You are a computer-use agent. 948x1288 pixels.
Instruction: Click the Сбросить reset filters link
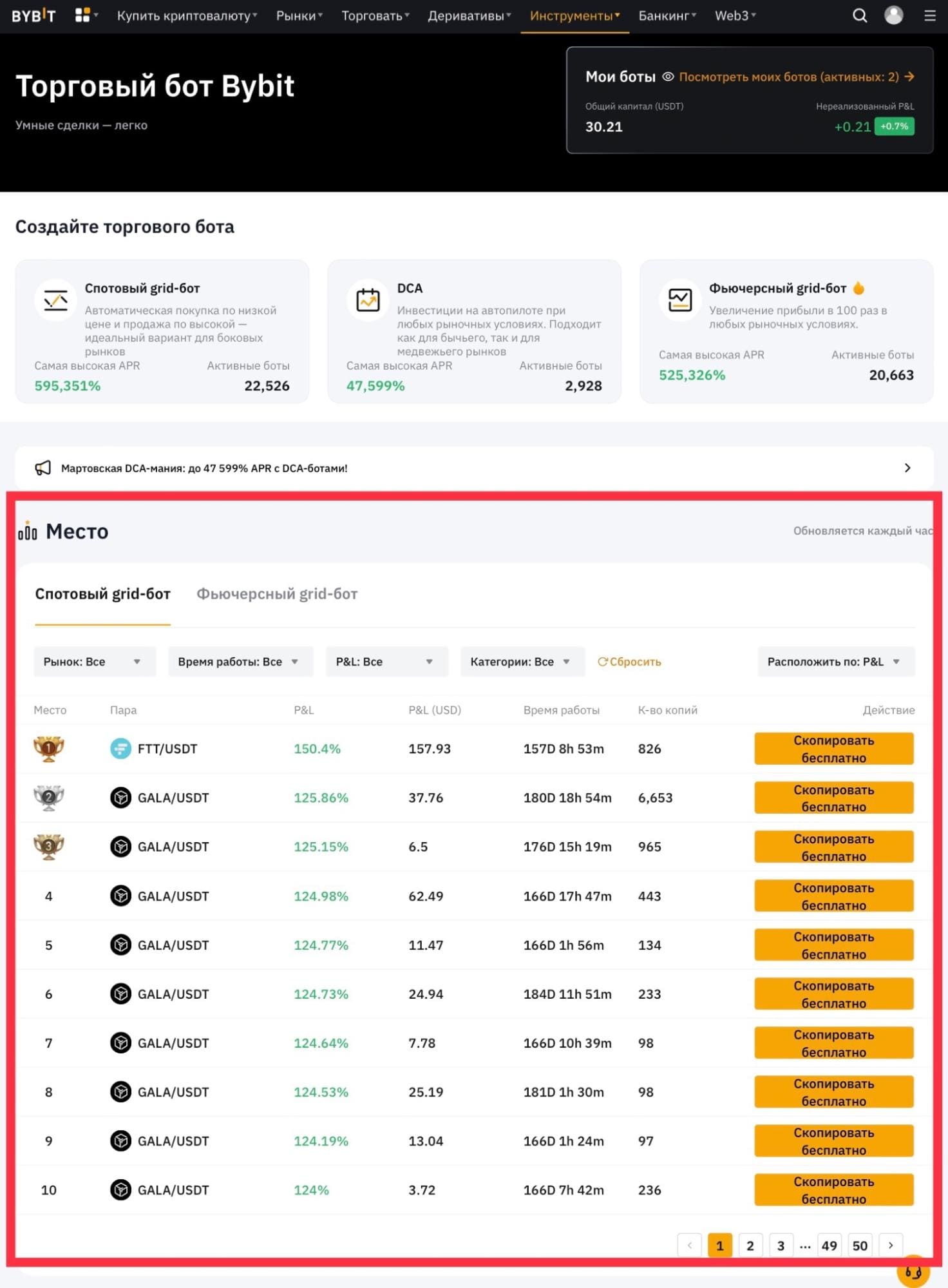click(x=629, y=662)
